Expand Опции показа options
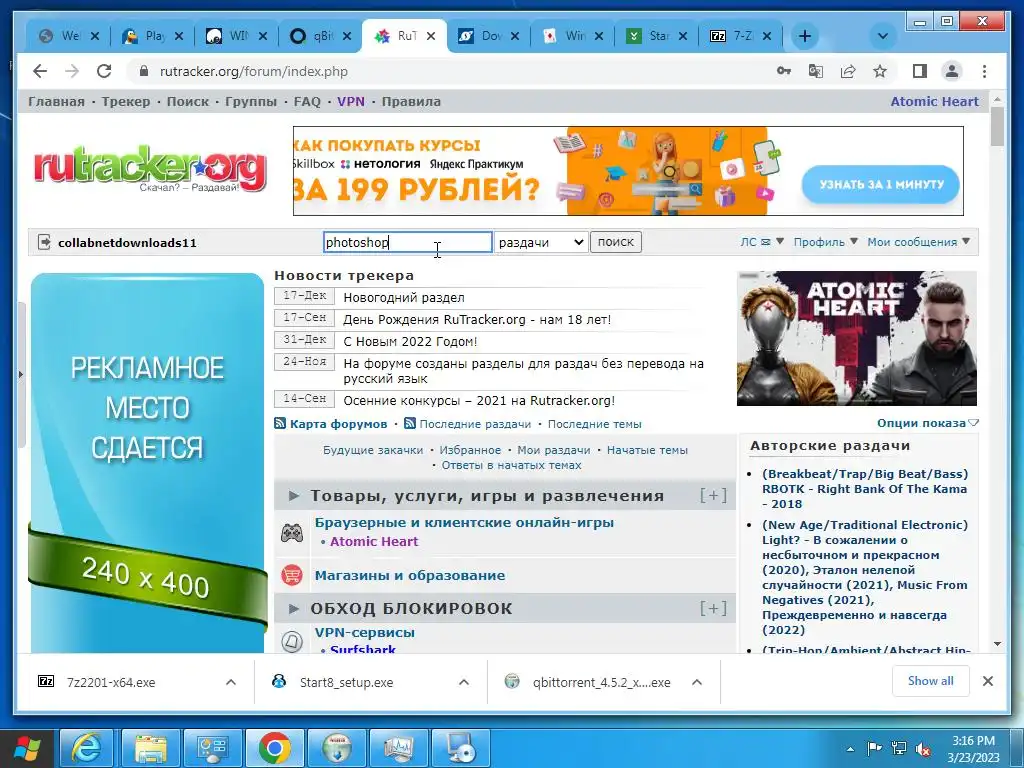 [927, 423]
